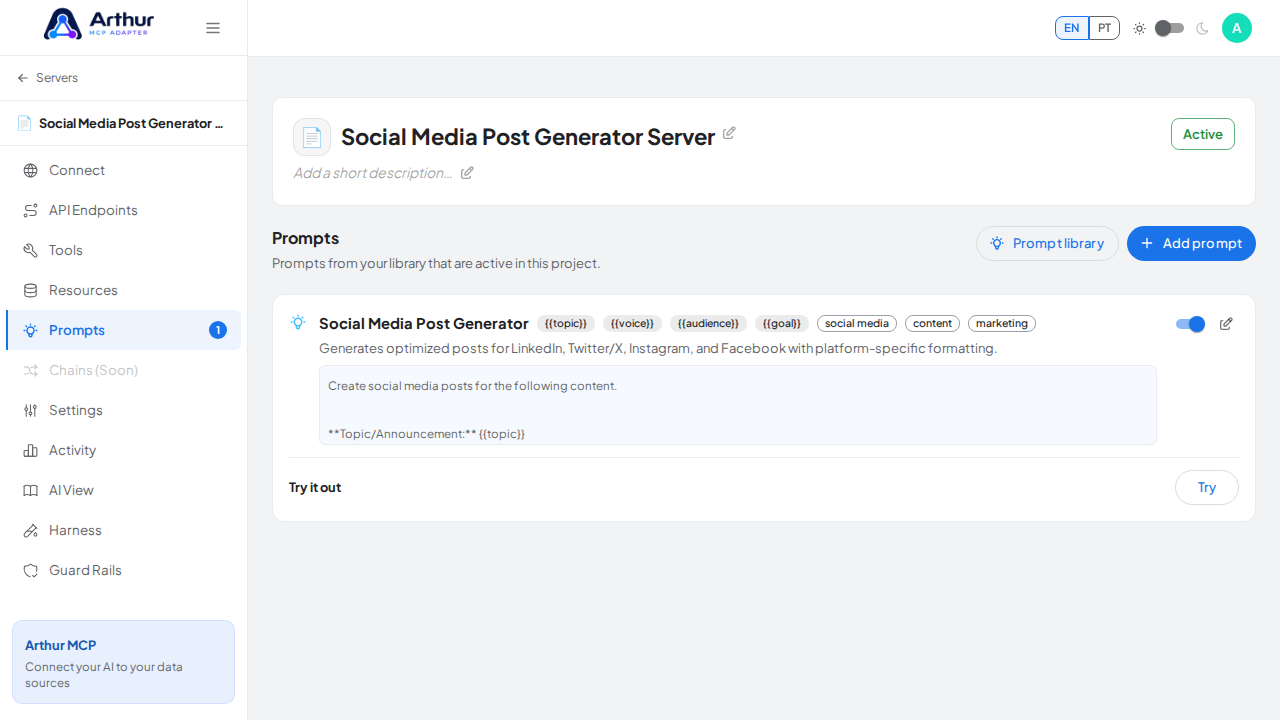Screen dimensions: 1280x720
Task: Open the Tools section
Action: click(123, 250)
